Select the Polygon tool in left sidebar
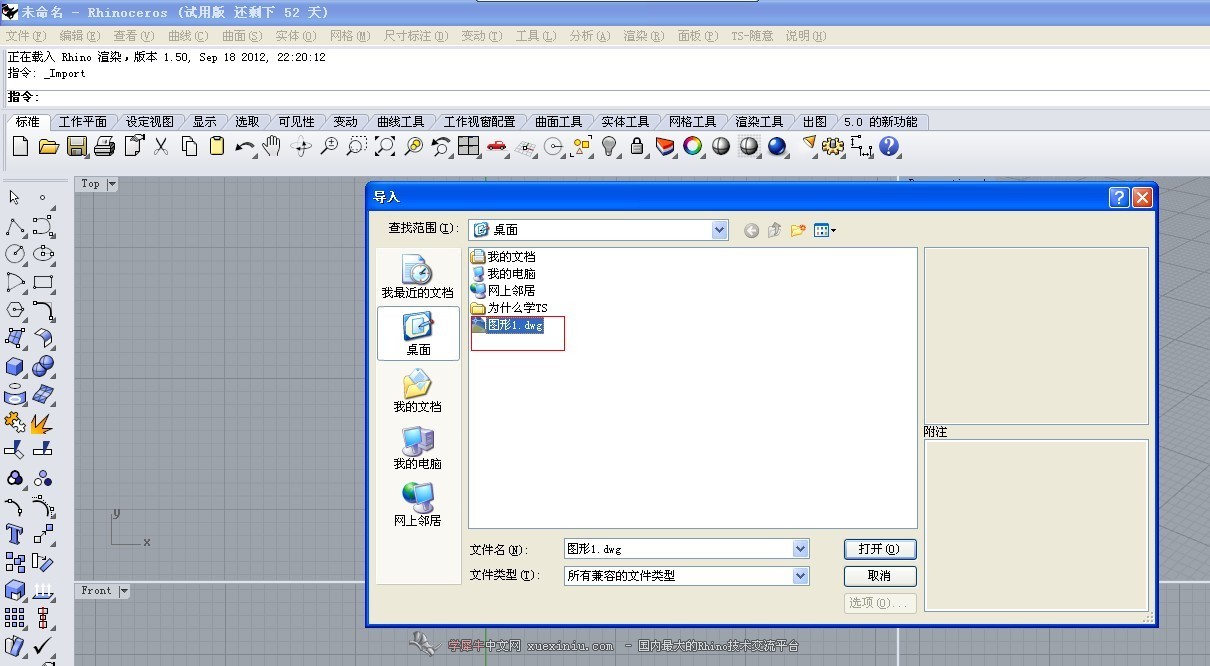The image size is (1210, 666). pyautogui.click(x=15, y=310)
